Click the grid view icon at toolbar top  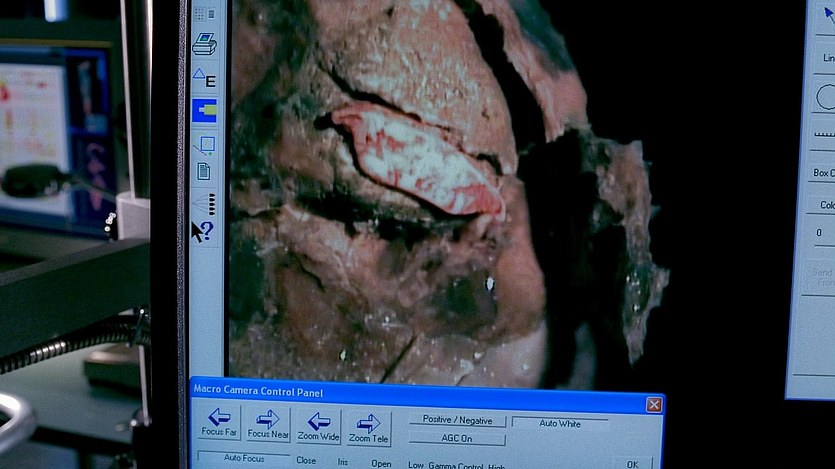(205, 14)
